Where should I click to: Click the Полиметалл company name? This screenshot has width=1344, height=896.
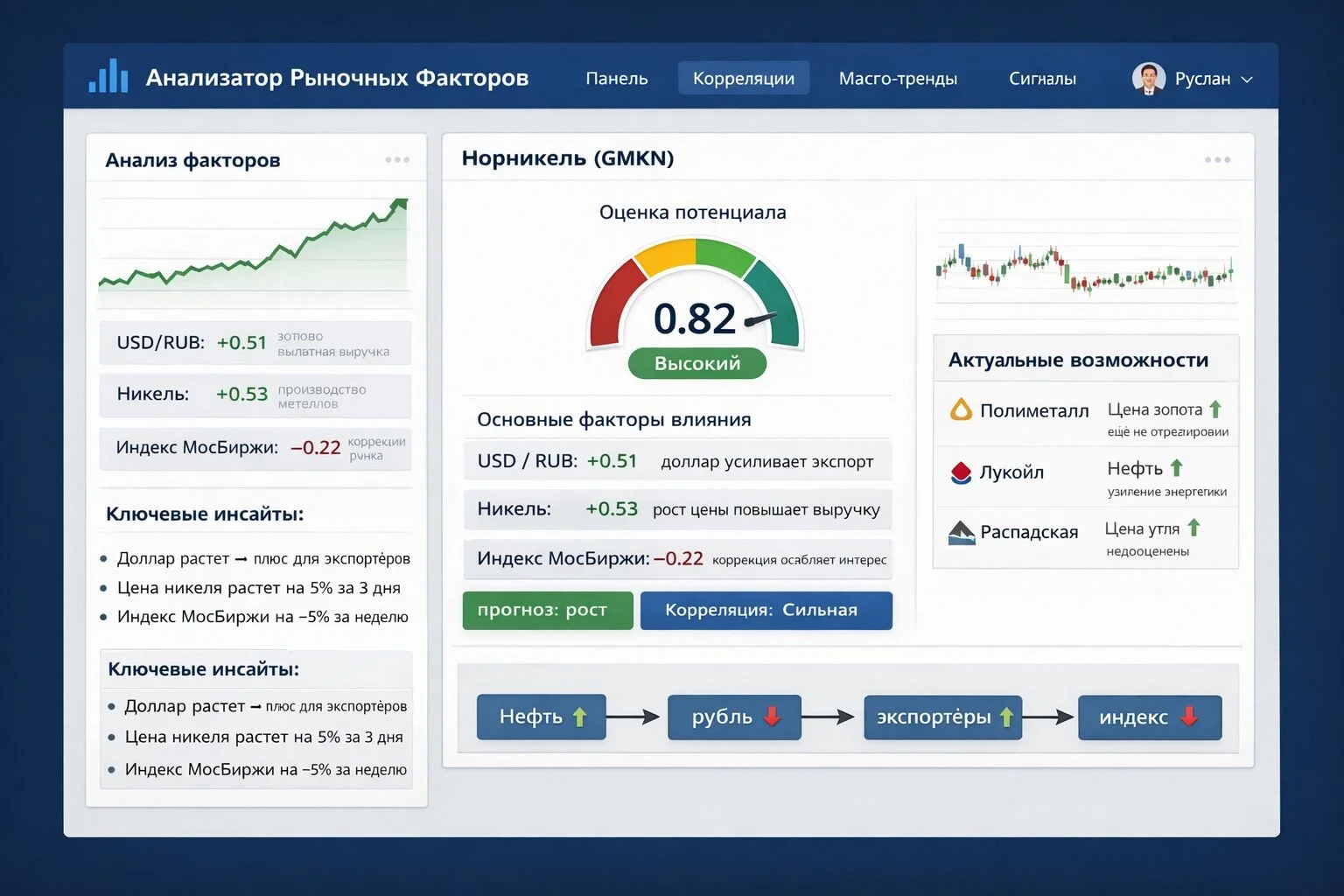(x=1034, y=410)
